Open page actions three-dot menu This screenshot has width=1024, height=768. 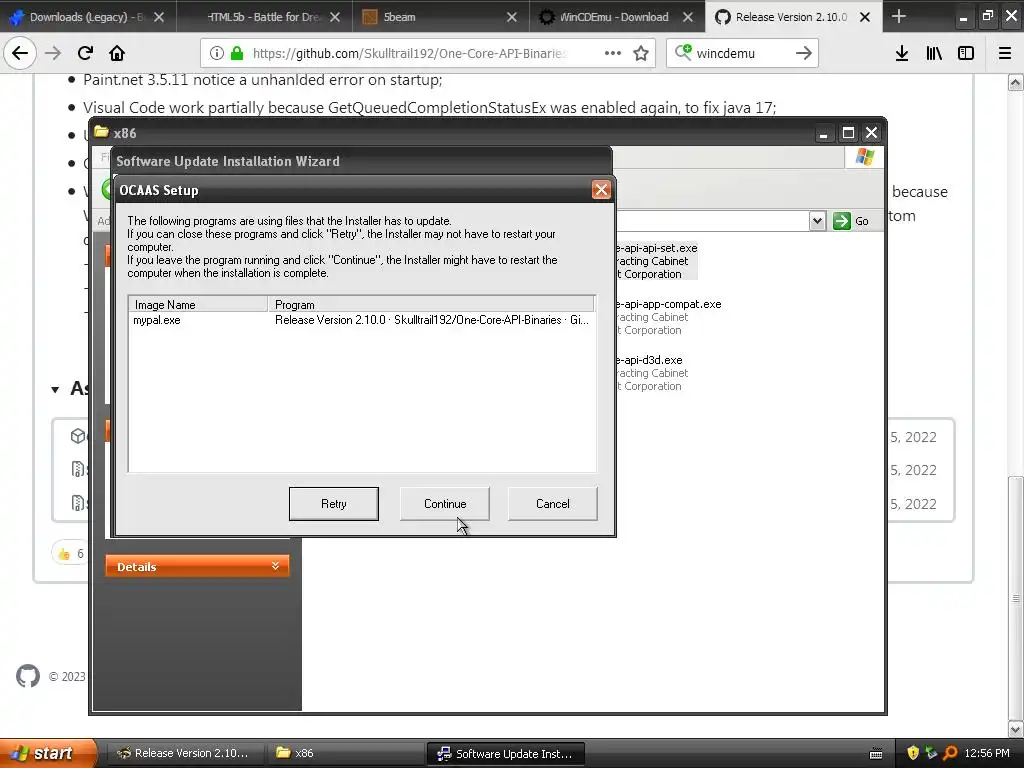(613, 53)
